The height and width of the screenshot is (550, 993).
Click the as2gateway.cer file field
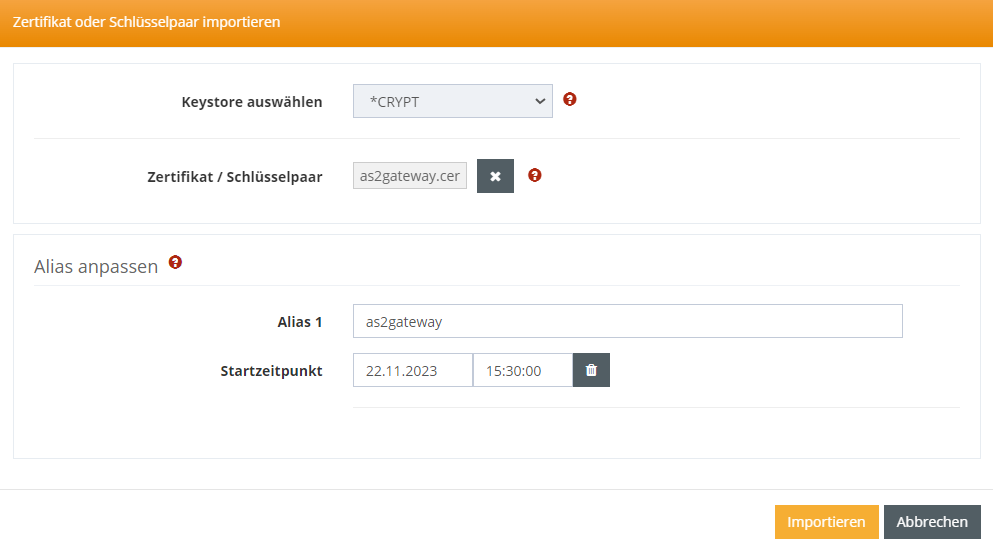[x=410, y=176]
